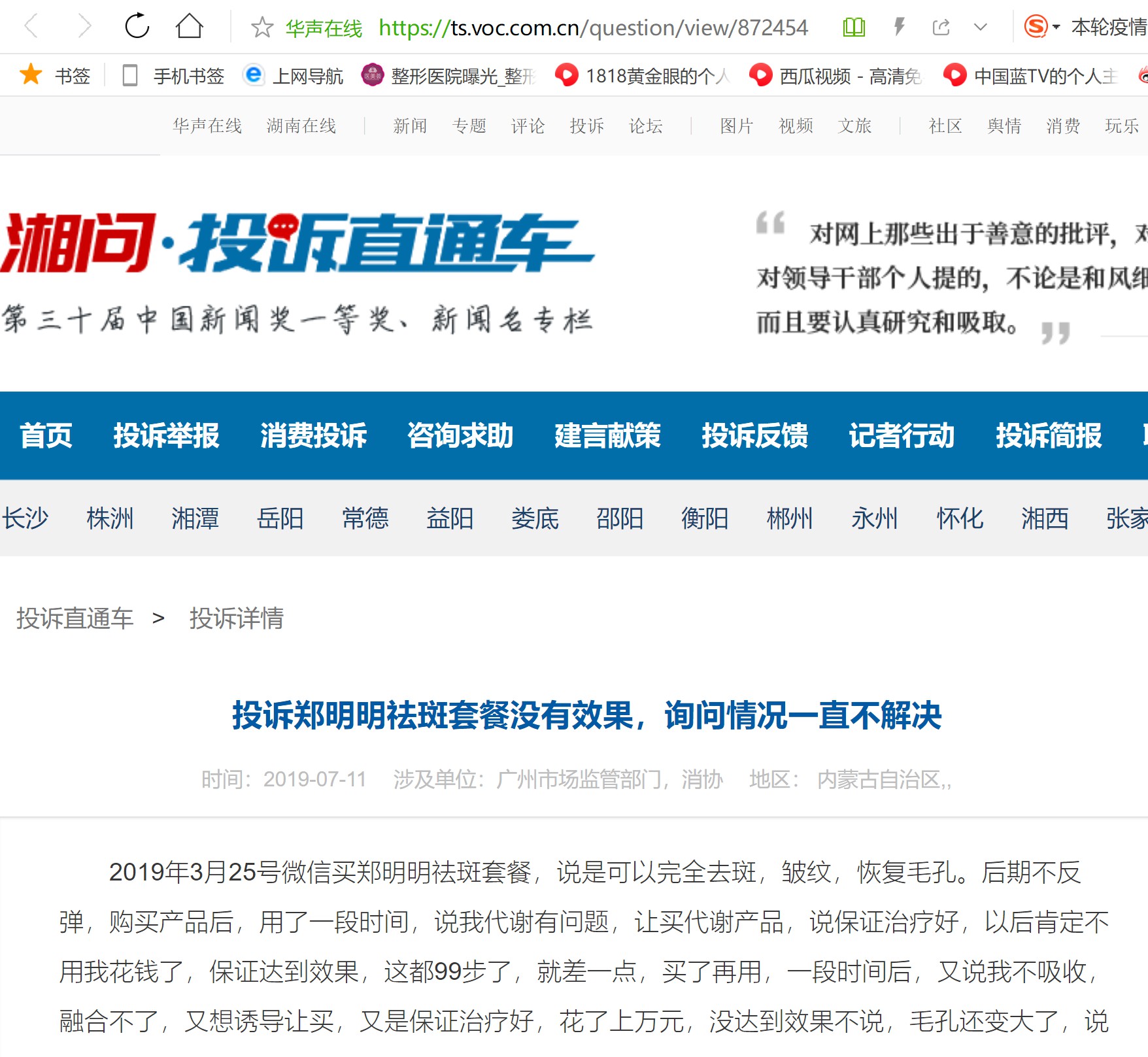Open 上网导航 bookmark
The height and width of the screenshot is (1057, 1148).
(x=293, y=76)
